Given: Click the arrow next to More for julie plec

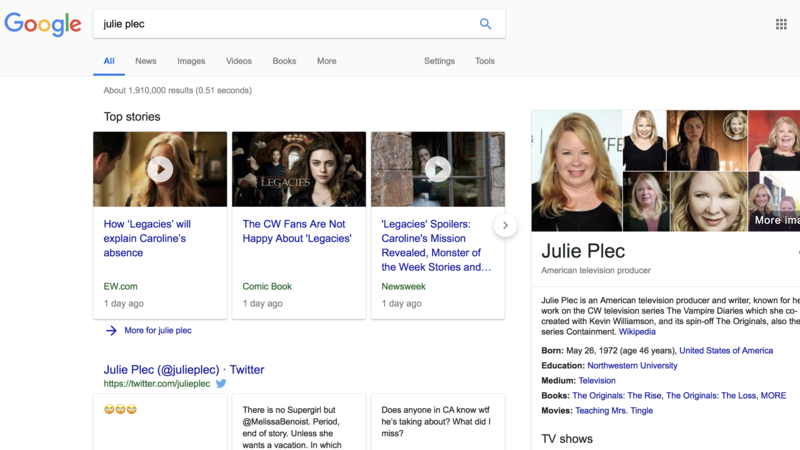Looking at the screenshot, I should tap(112, 330).
